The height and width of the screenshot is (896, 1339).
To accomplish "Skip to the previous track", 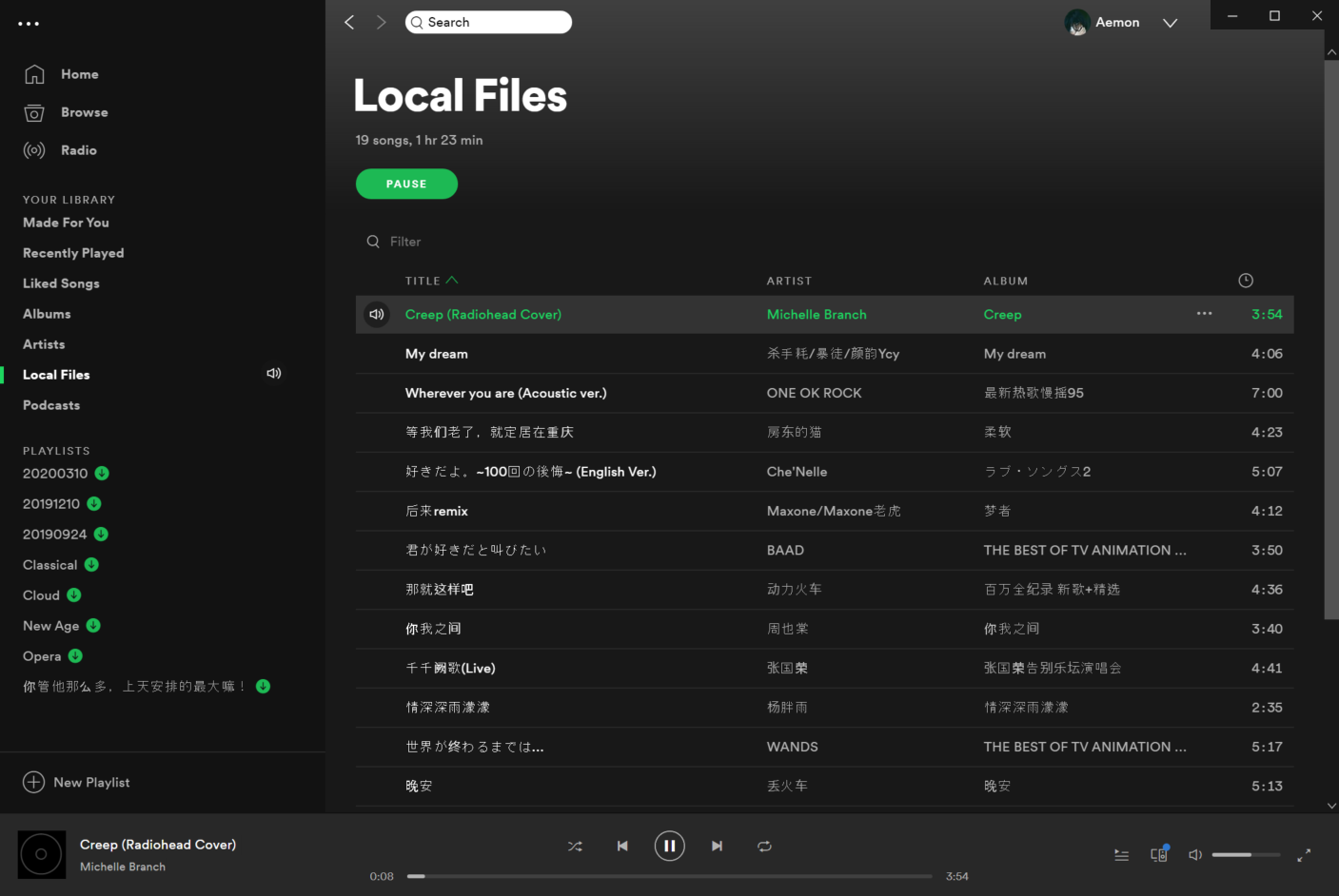I will click(622, 846).
